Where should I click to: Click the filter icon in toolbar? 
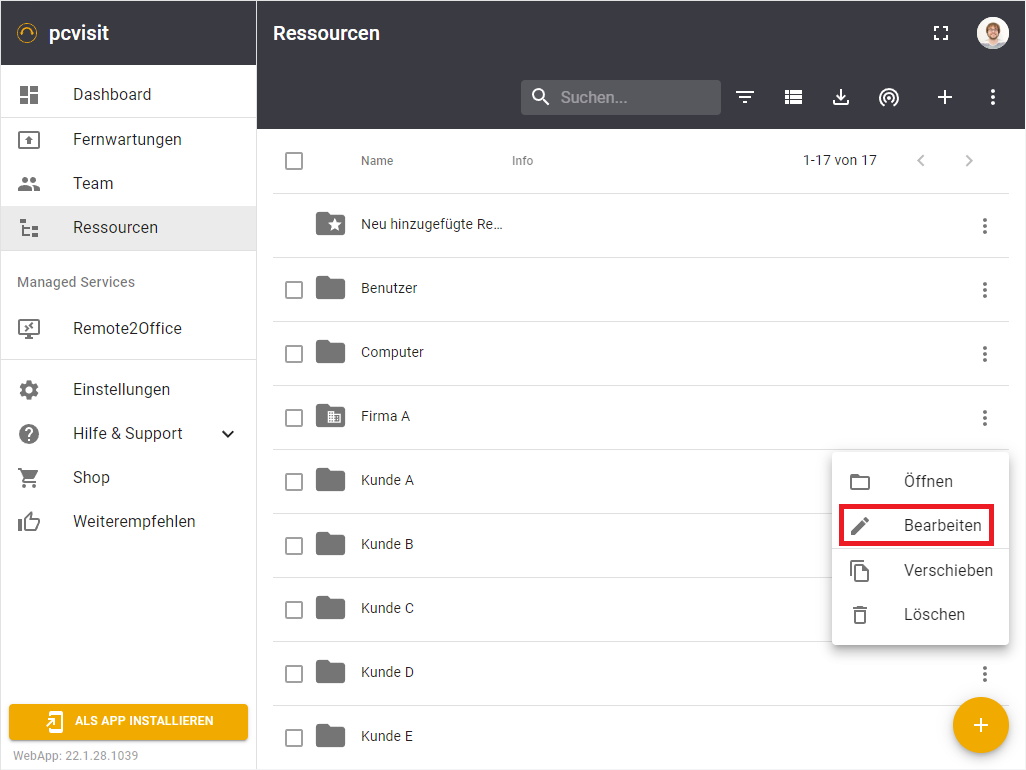745,97
